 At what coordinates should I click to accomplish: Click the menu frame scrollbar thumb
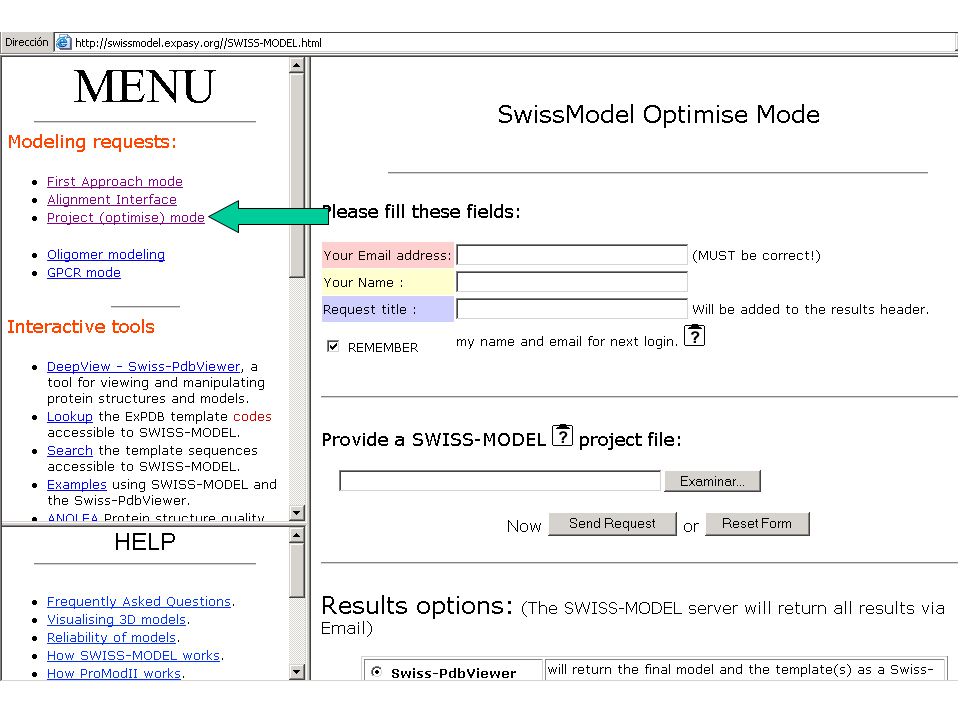point(297,175)
